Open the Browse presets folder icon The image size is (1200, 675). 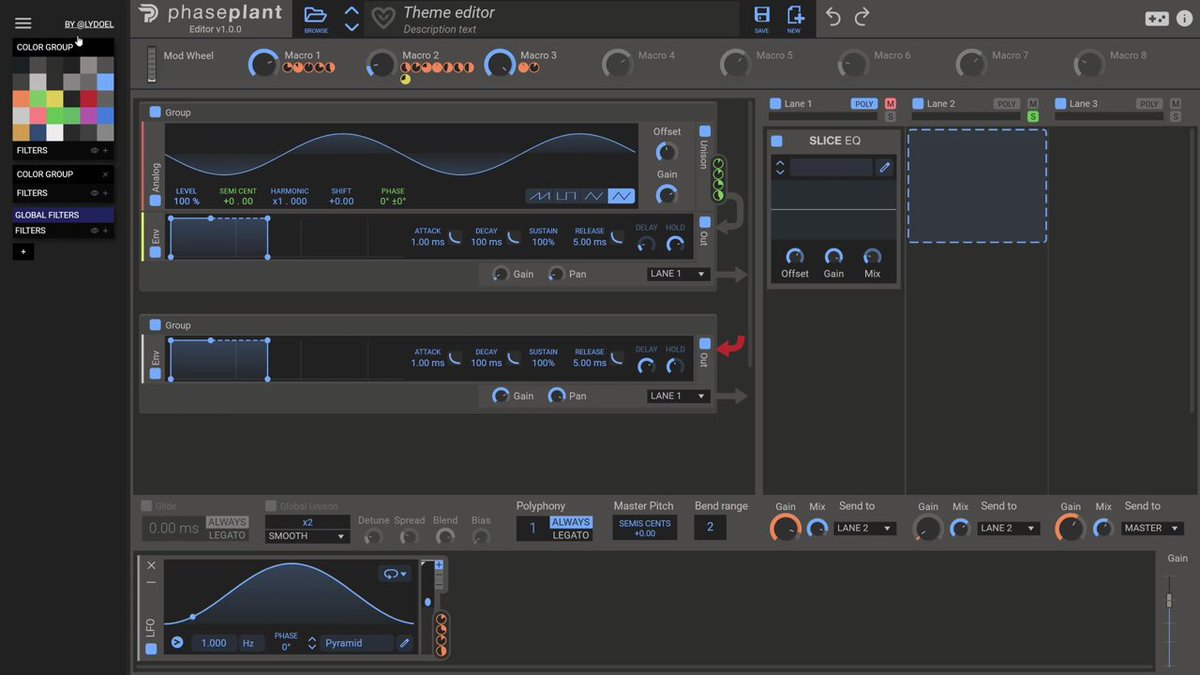315,15
